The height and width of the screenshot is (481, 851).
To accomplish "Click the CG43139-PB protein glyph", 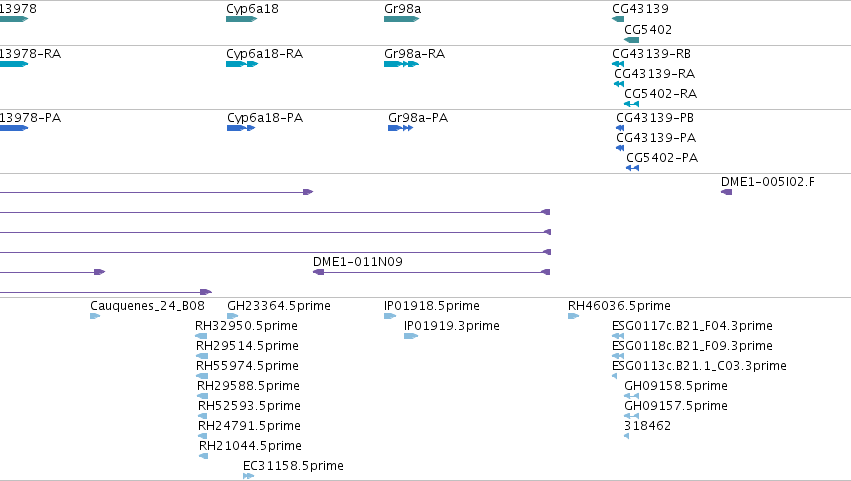I will coord(620,128).
